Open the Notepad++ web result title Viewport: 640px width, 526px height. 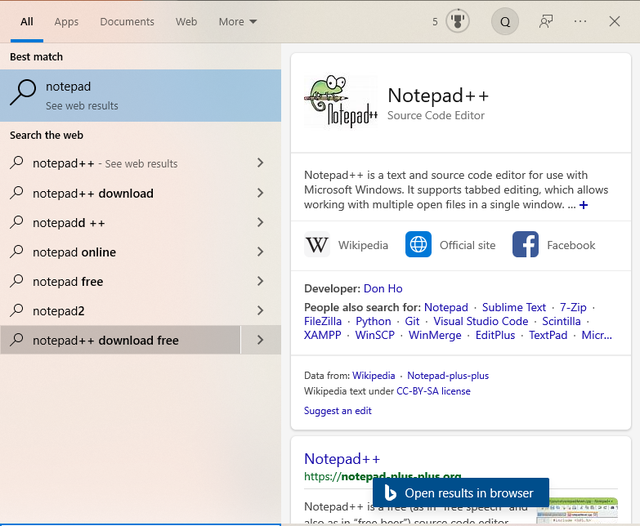[342, 459]
